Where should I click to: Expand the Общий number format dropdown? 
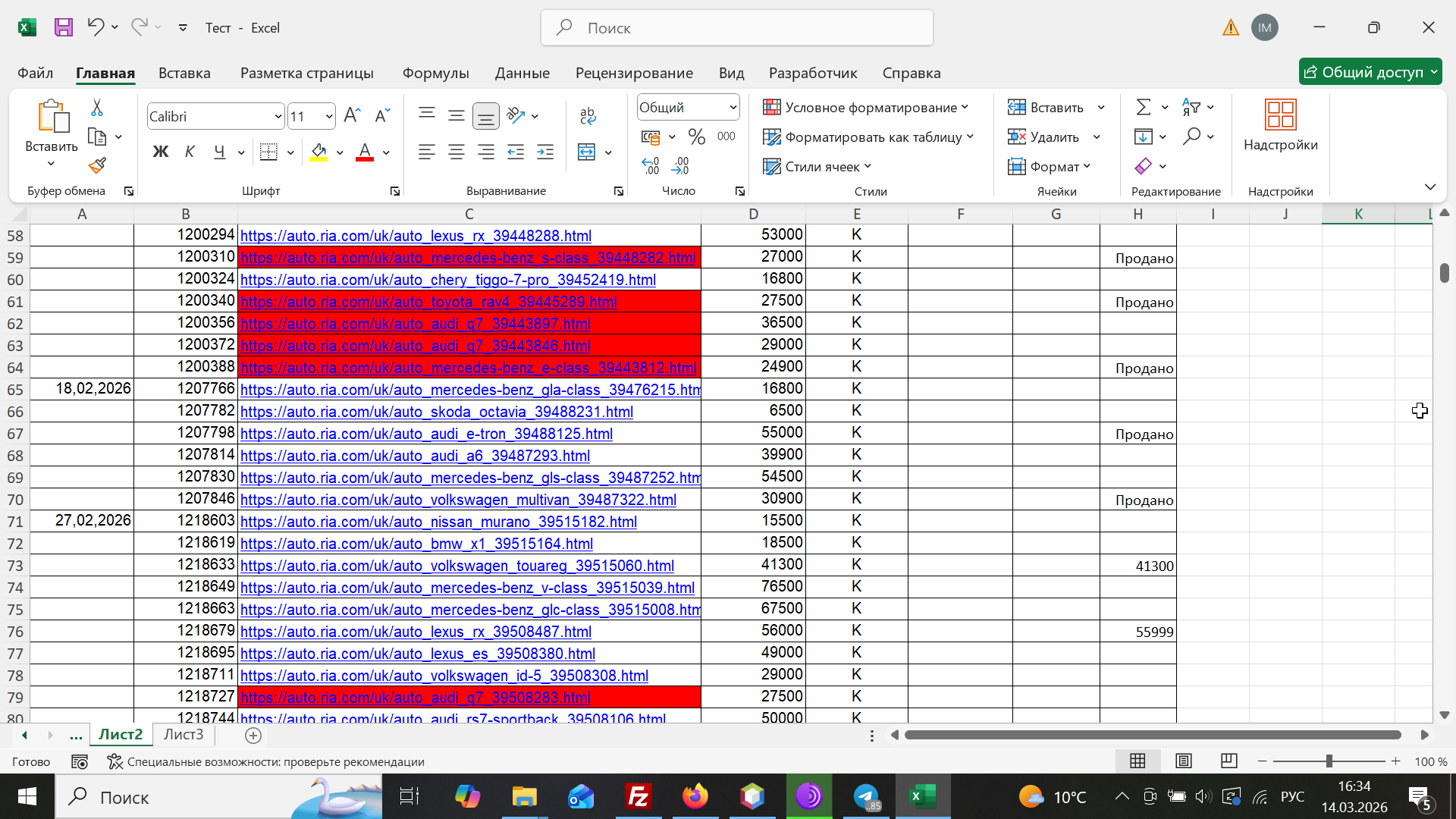(x=733, y=108)
